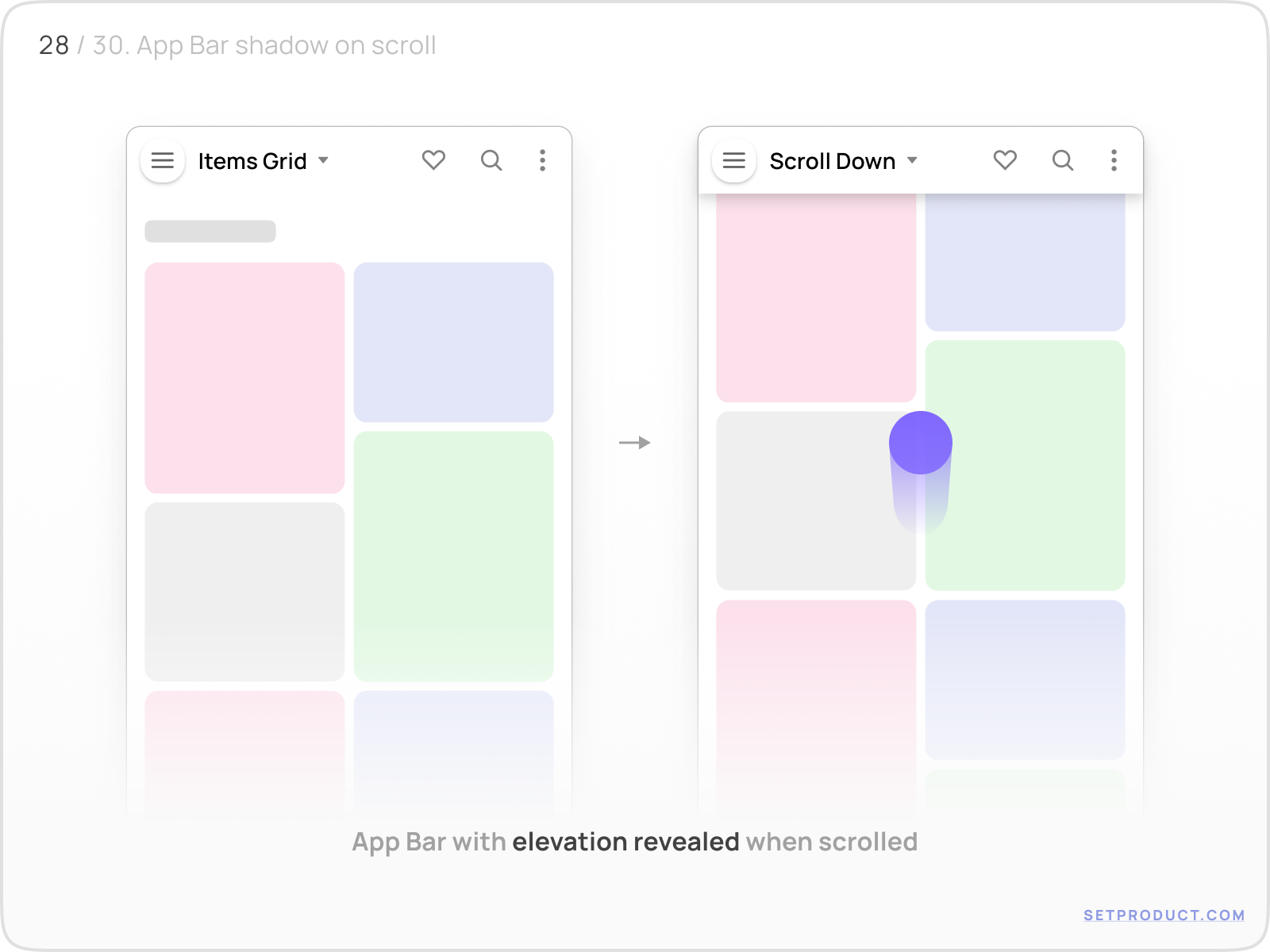Expand the Scroll Down title dropdown
The width and height of the screenshot is (1270, 952).
(x=913, y=160)
